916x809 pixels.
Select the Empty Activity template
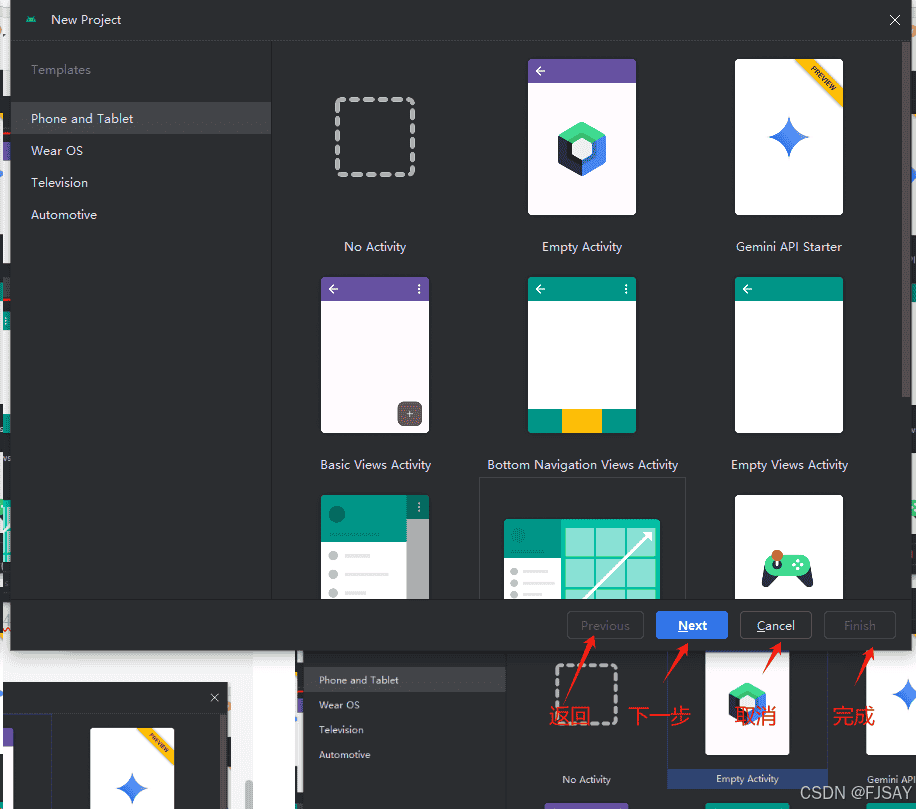(581, 137)
